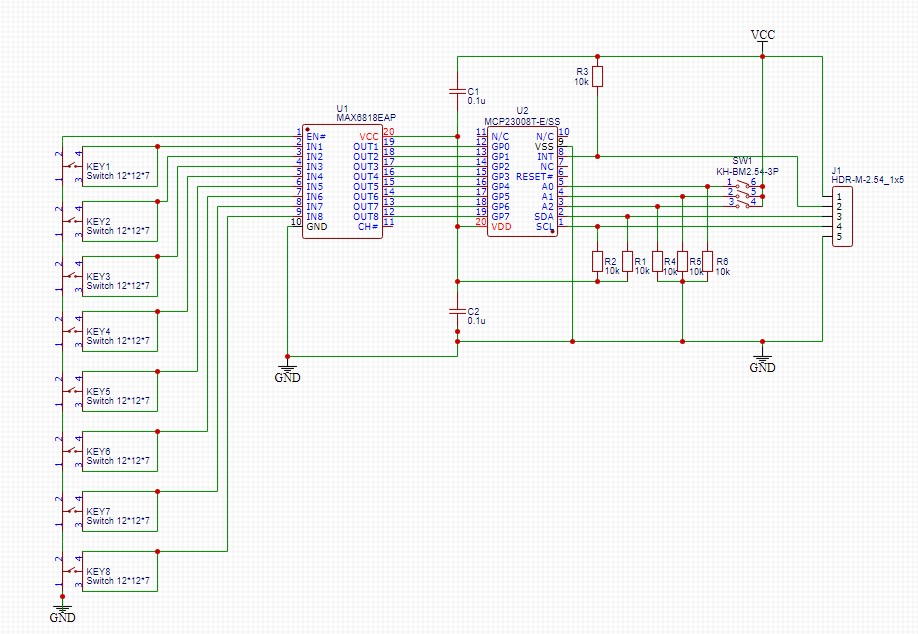
Task: Click the MAX6818EAP part name label
Action: [366, 117]
